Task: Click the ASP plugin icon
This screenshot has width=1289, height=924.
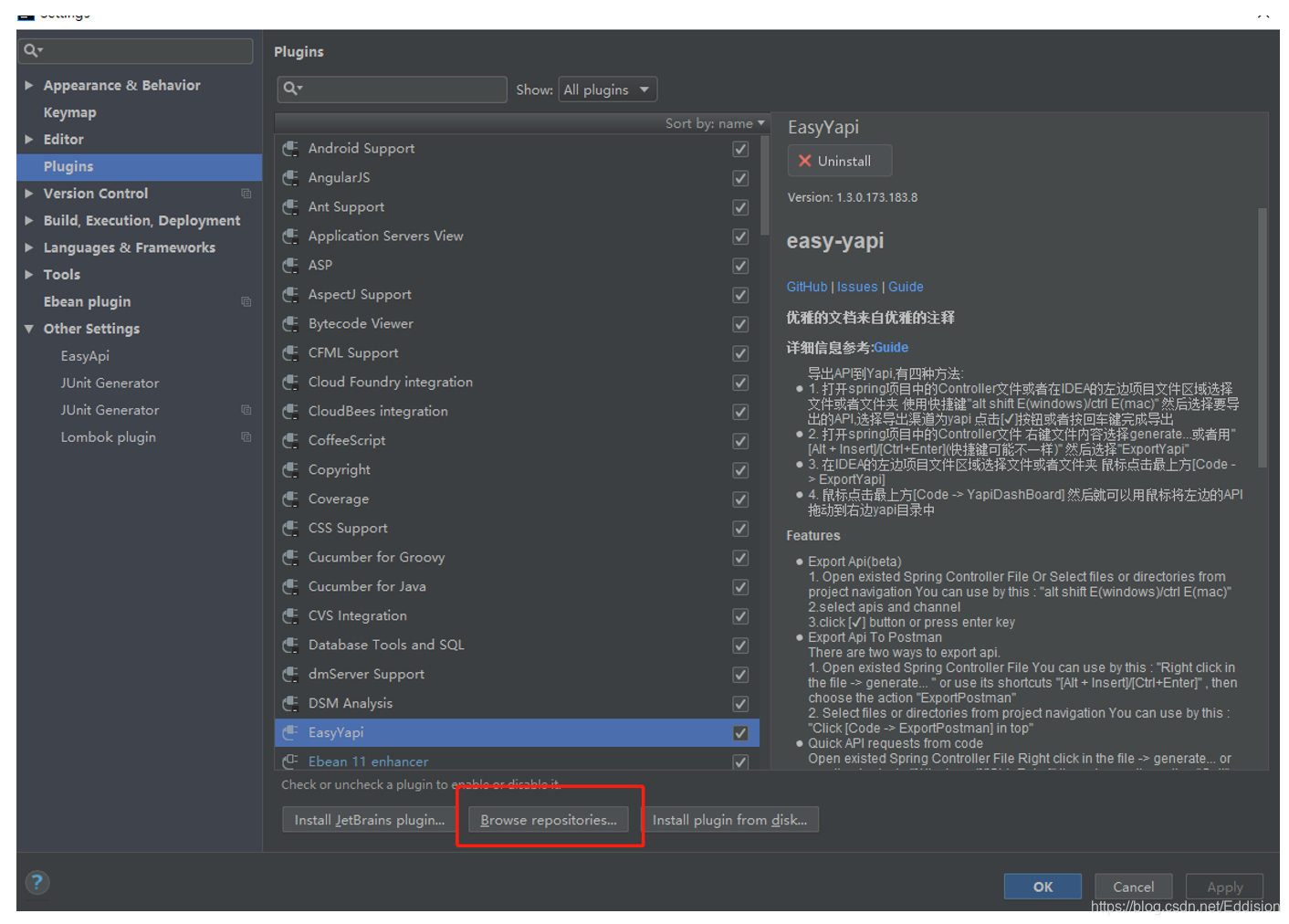Action: click(290, 265)
